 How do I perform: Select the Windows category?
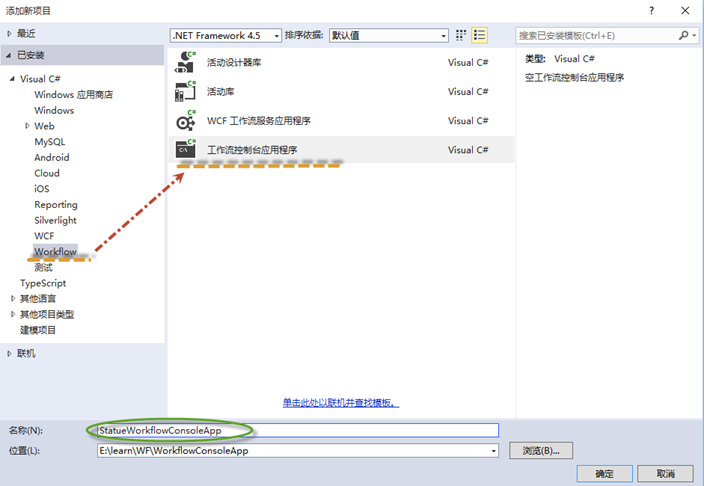click(54, 110)
